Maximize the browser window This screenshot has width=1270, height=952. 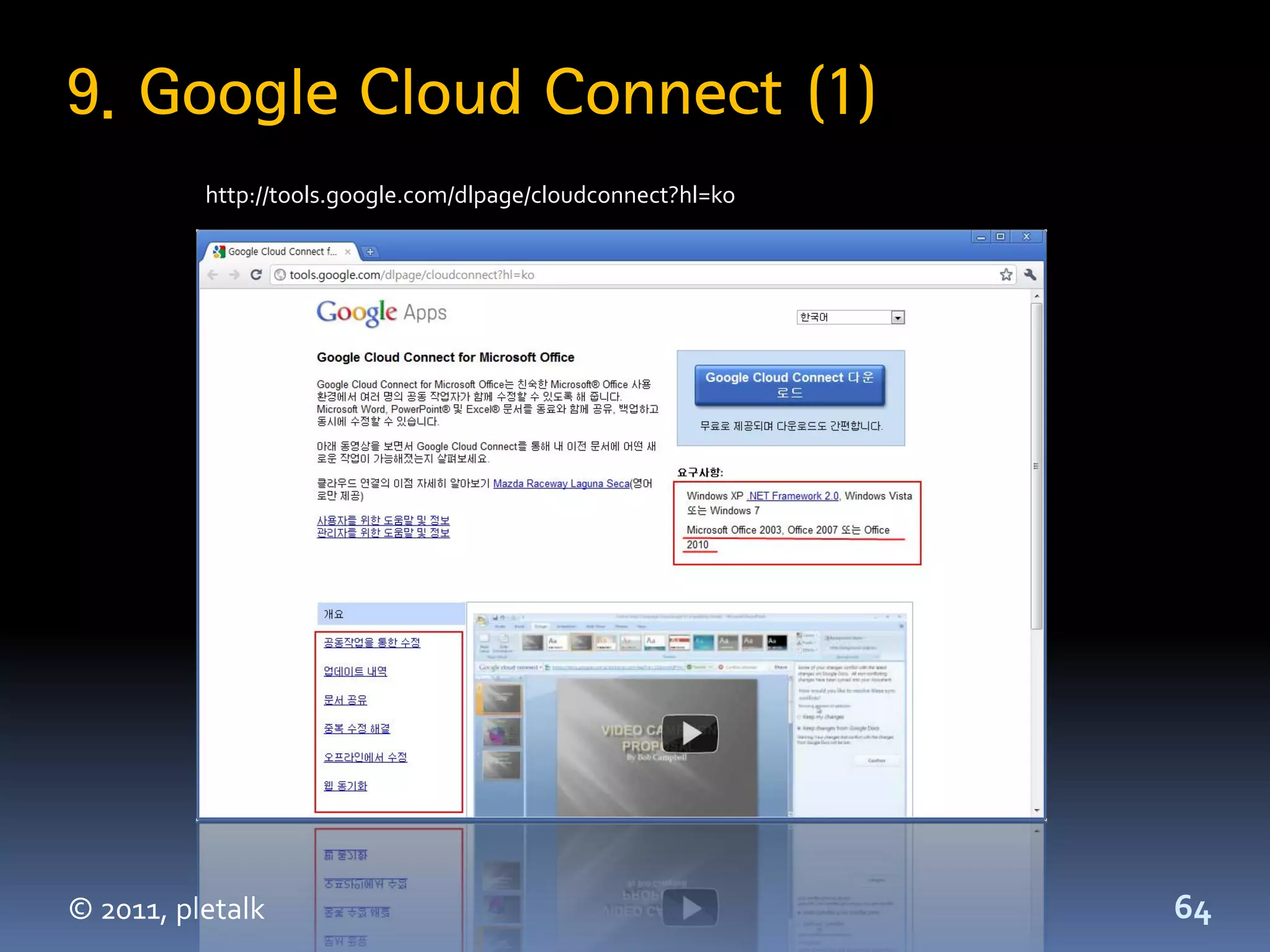[1000, 237]
